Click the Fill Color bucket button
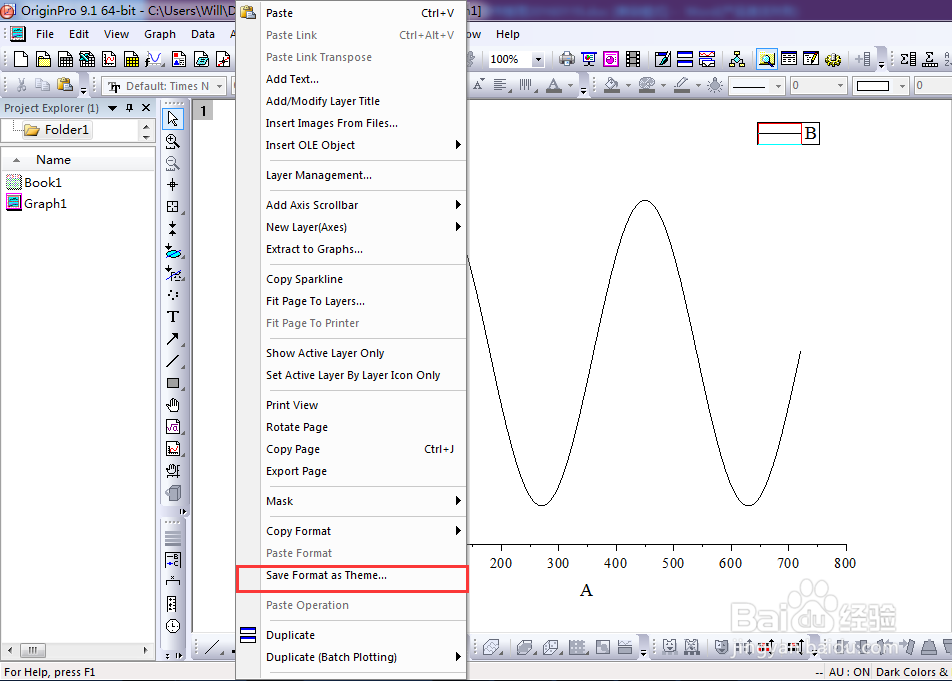The height and width of the screenshot is (681, 952). [612, 86]
